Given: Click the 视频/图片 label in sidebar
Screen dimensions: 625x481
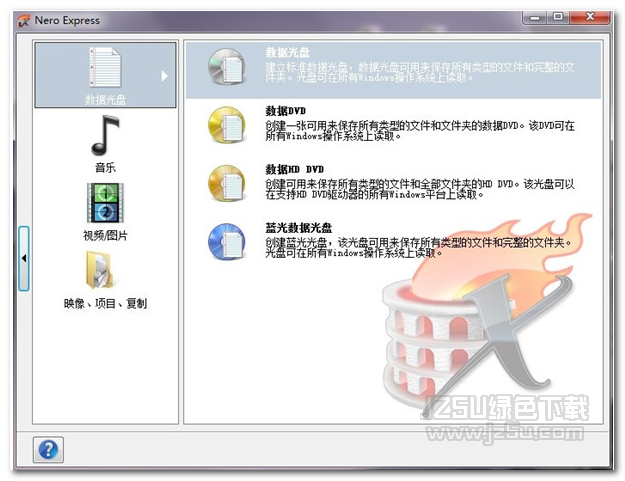Looking at the screenshot, I should [x=105, y=236].
